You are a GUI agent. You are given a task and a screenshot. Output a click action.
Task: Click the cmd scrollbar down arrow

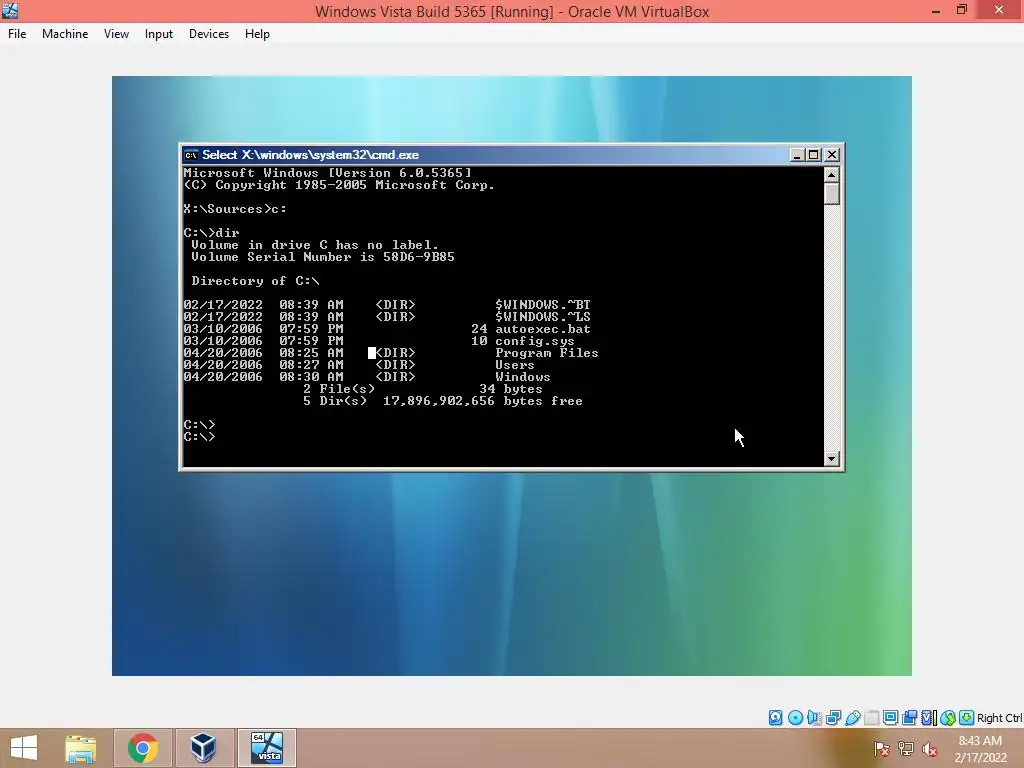click(831, 458)
